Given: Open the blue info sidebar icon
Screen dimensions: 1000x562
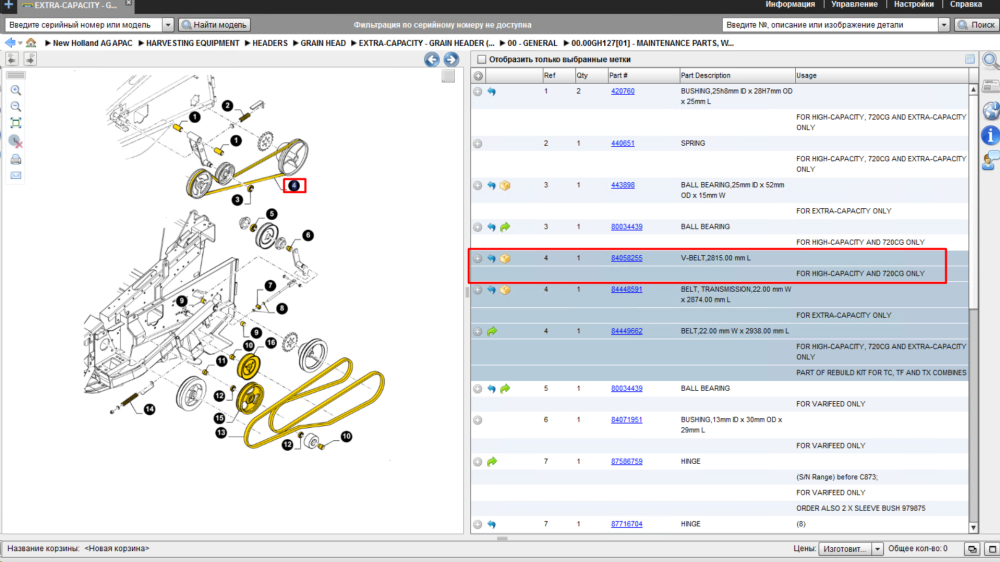Looking at the screenshot, I should 990,135.
